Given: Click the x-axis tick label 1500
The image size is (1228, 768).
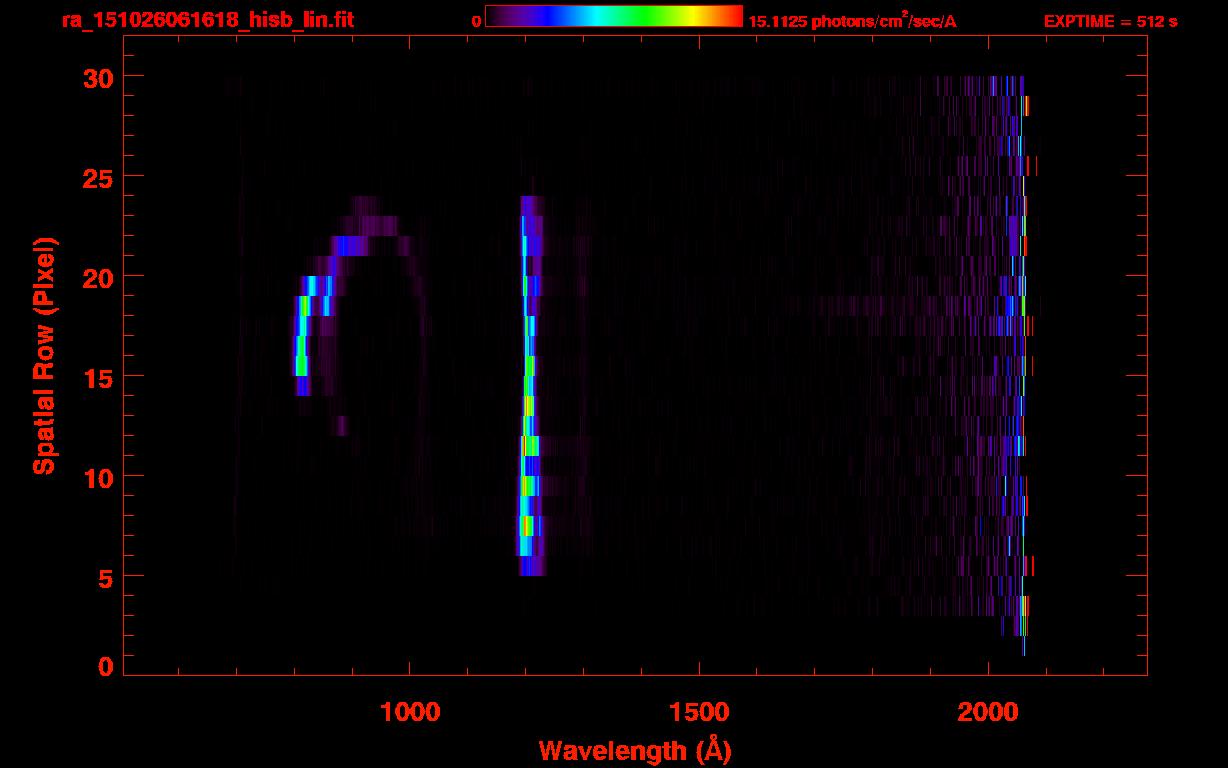Looking at the screenshot, I should (x=698, y=711).
